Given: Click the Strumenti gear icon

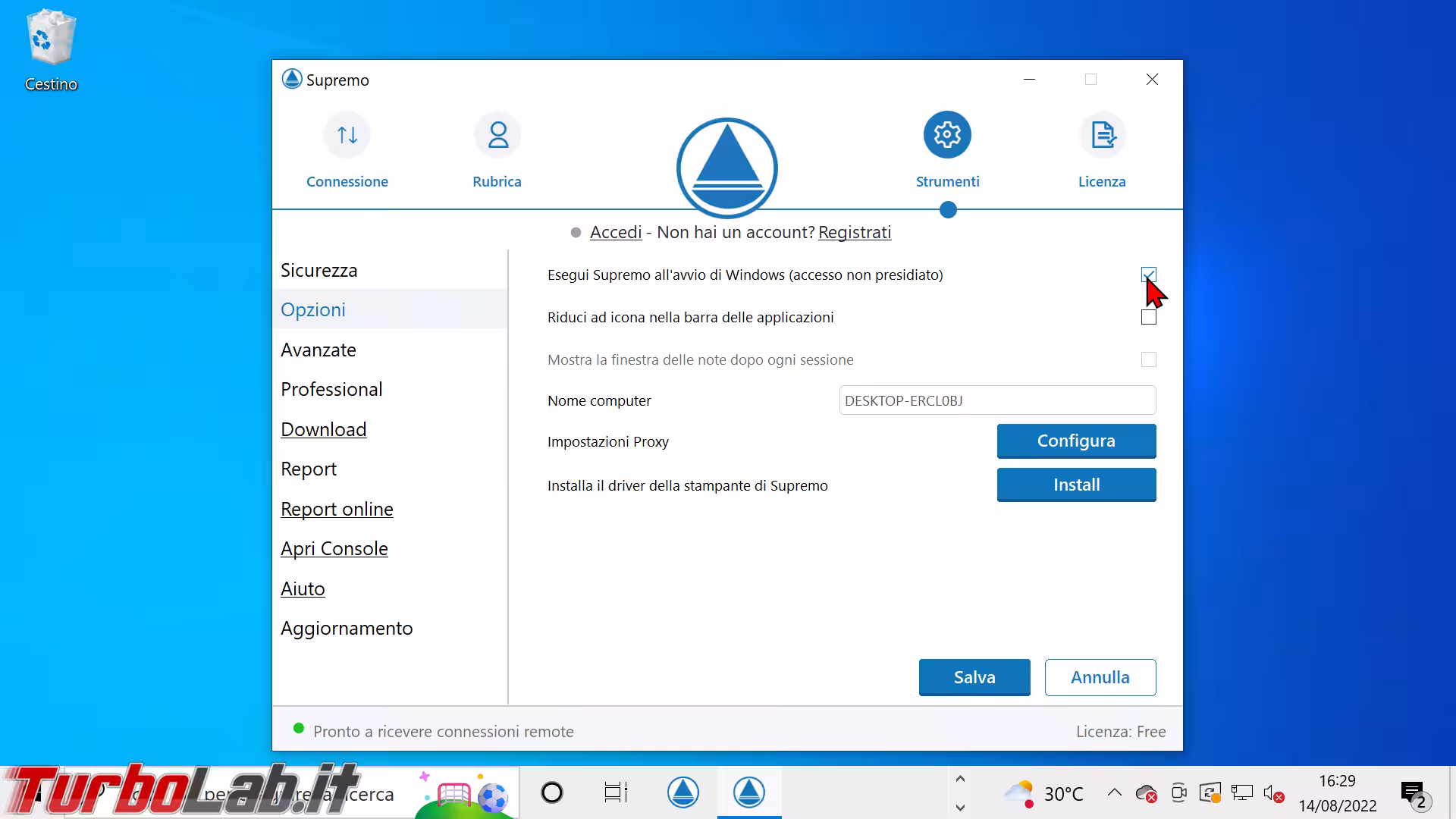Looking at the screenshot, I should 947,136.
